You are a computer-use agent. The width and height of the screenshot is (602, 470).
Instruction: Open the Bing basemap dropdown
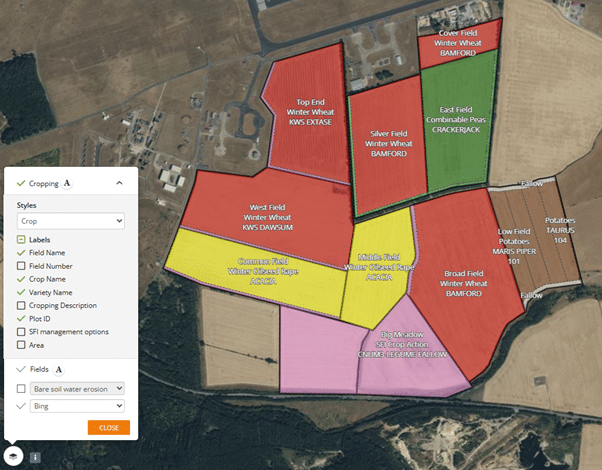click(x=76, y=406)
